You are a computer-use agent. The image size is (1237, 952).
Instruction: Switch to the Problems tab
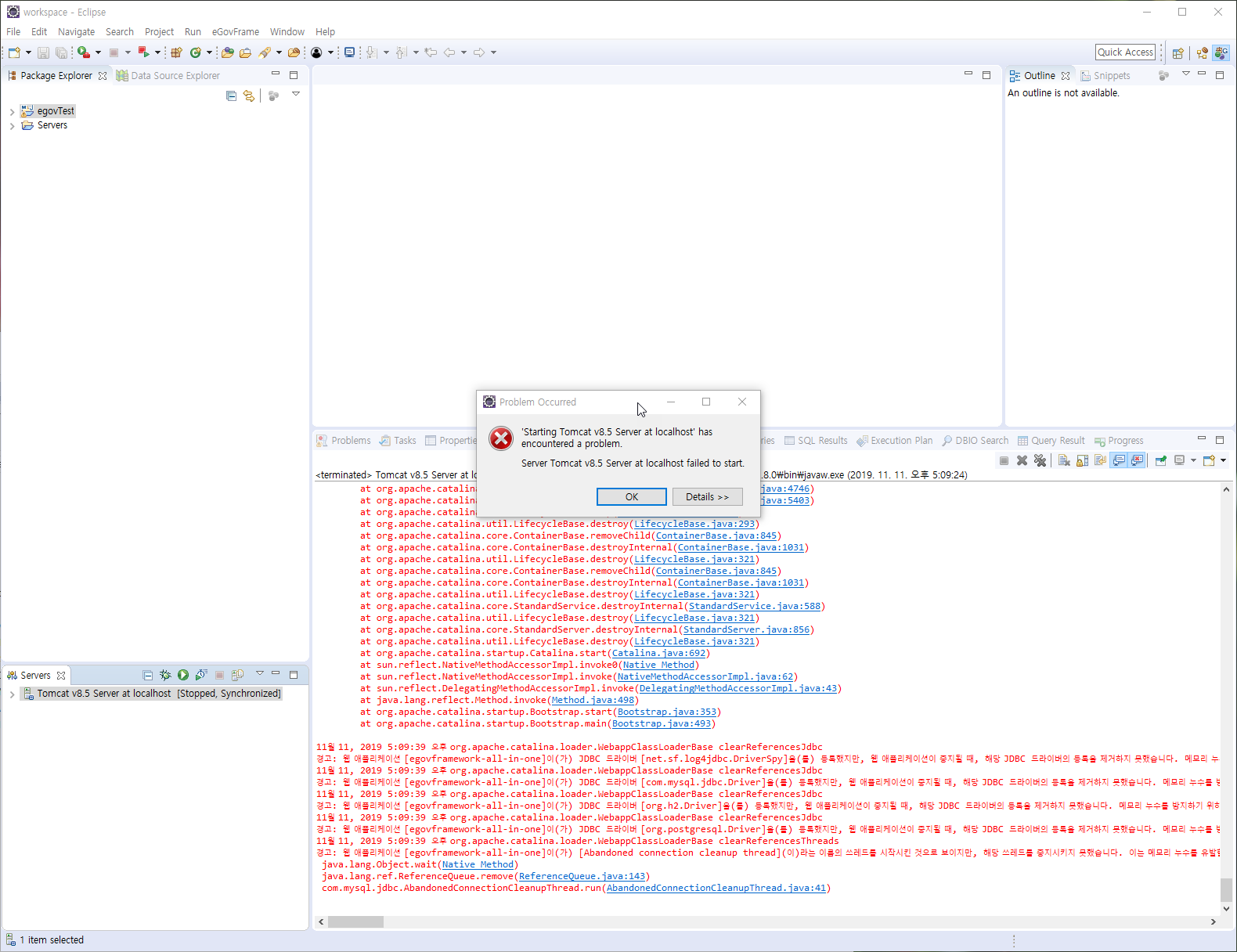pyautogui.click(x=343, y=441)
